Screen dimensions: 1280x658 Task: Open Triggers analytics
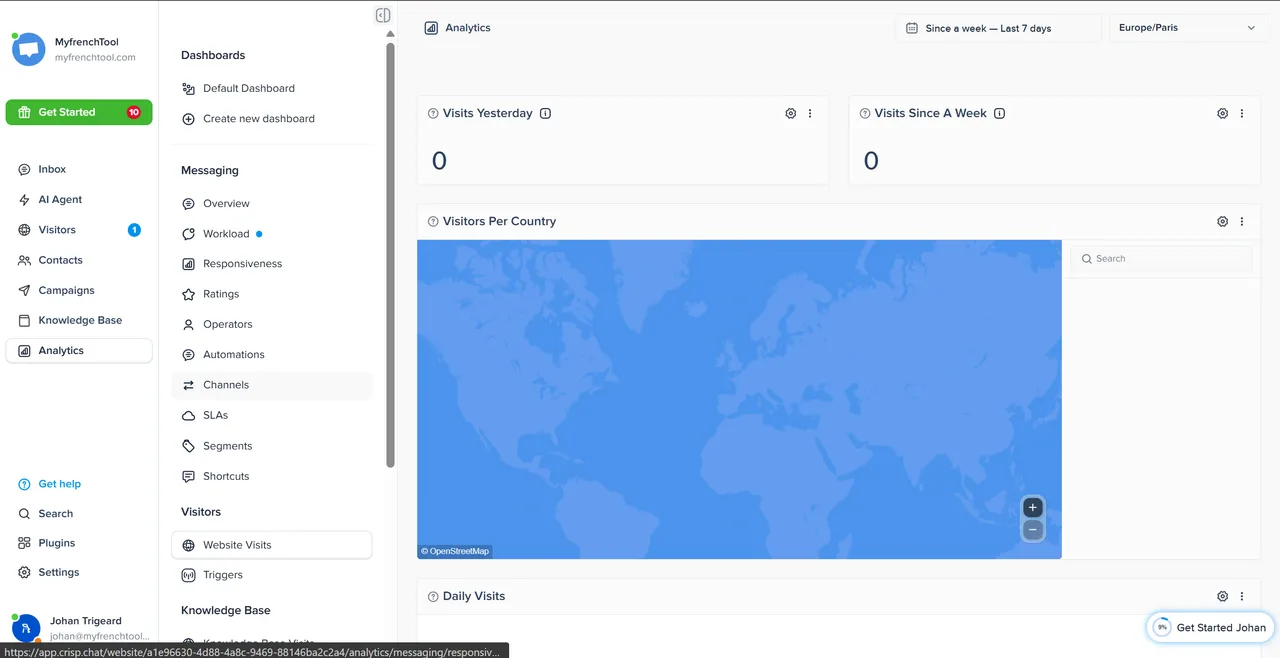tap(272, 575)
